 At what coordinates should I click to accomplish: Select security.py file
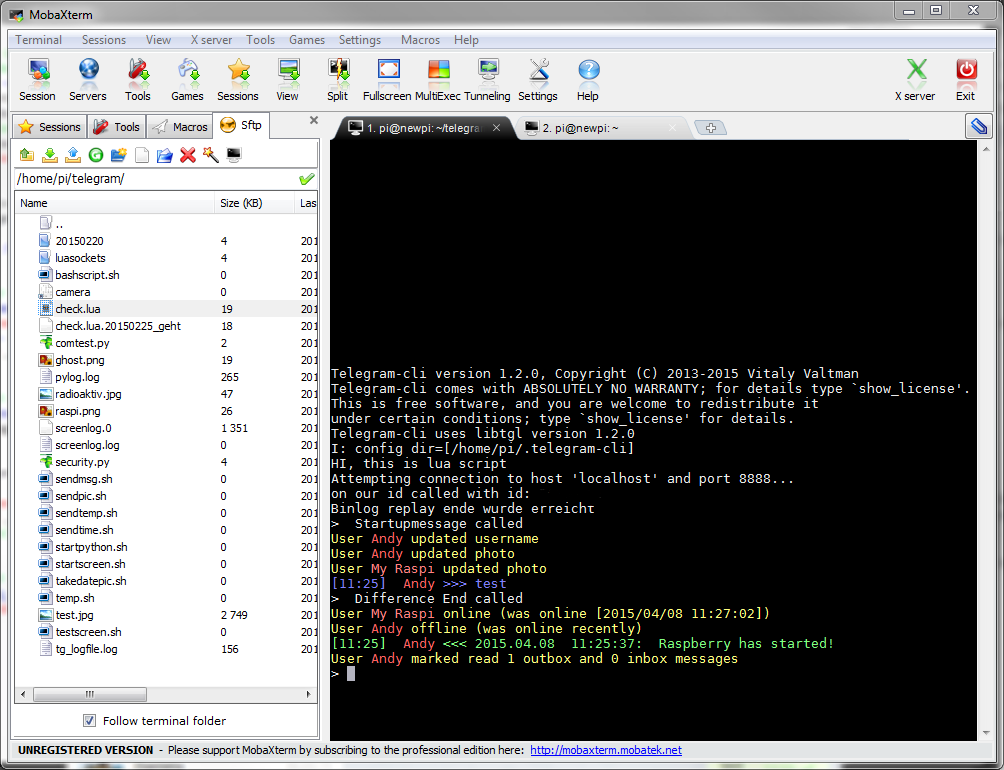click(82, 462)
